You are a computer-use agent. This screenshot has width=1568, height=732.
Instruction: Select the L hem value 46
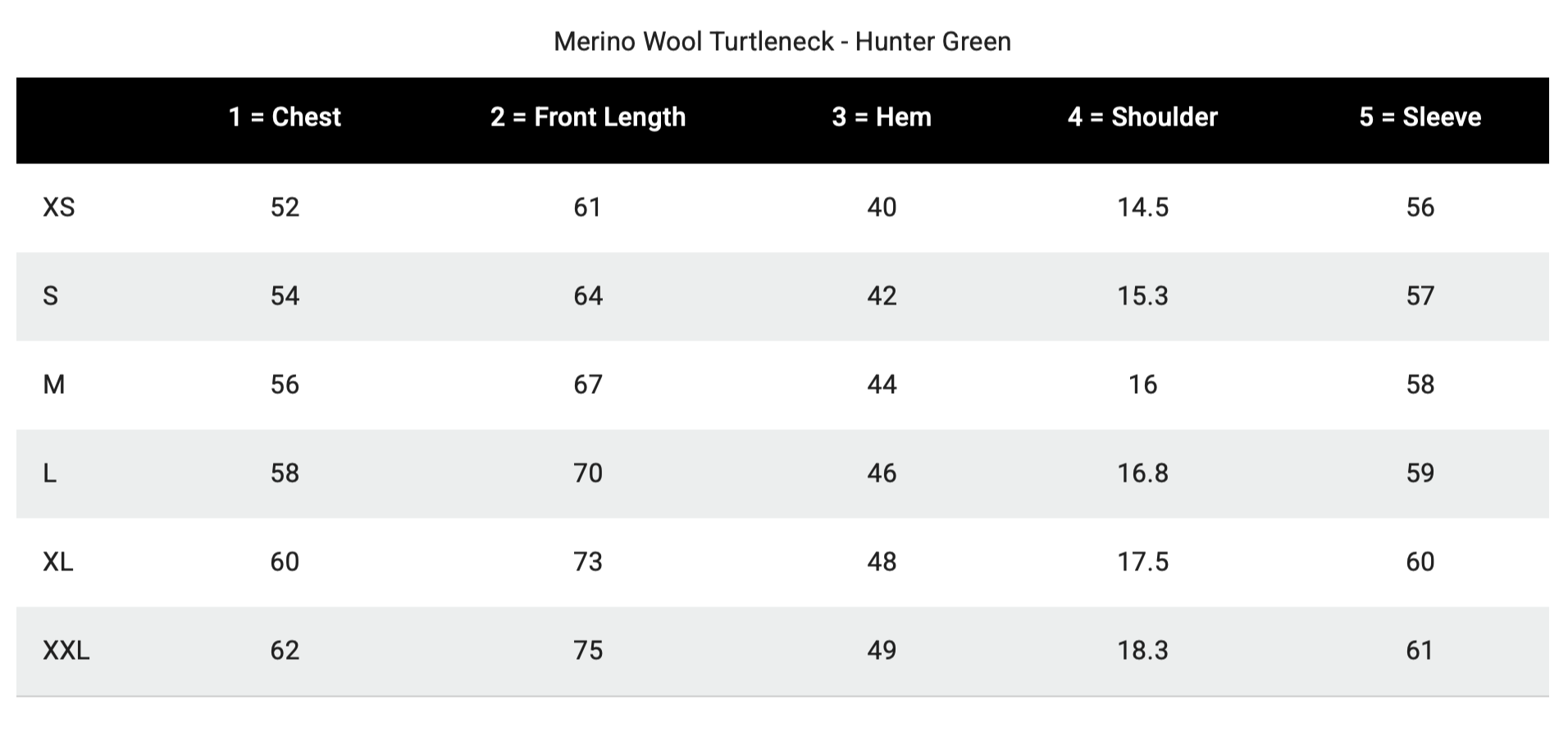(882, 474)
